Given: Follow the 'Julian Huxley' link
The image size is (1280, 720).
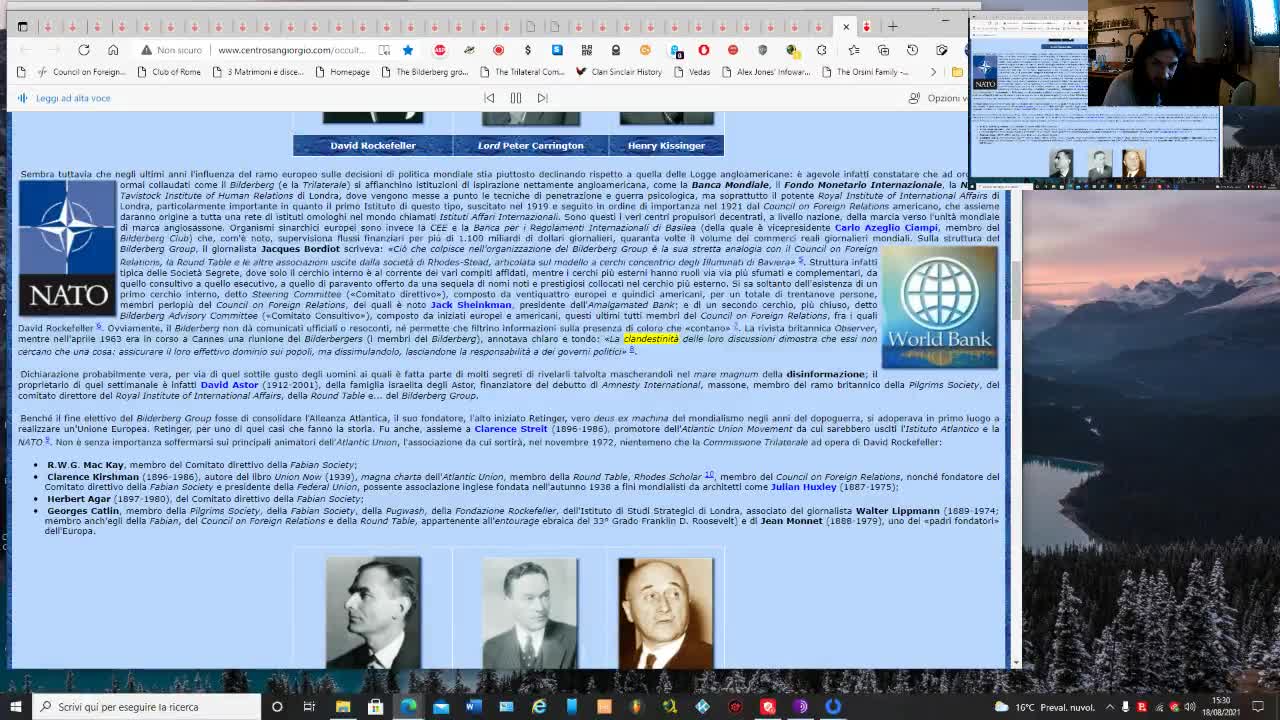Looking at the screenshot, I should tap(803, 487).
